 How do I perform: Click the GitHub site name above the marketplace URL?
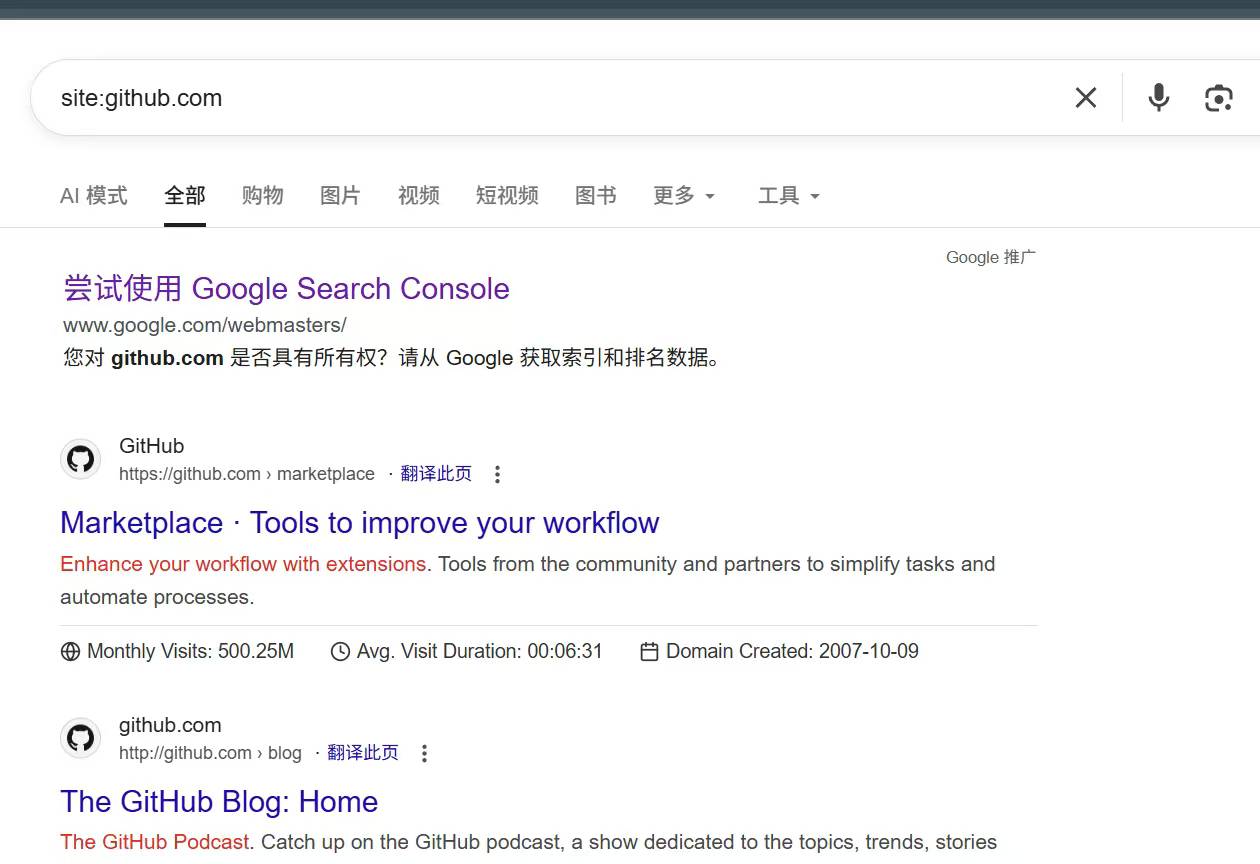pos(151,446)
